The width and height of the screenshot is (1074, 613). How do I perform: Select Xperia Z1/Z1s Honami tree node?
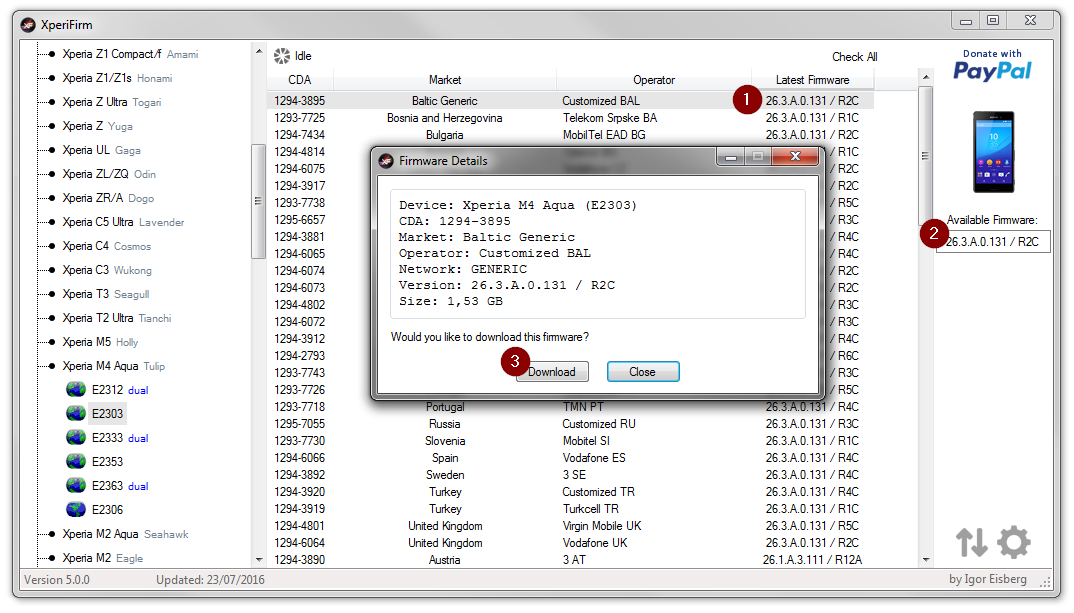117,78
